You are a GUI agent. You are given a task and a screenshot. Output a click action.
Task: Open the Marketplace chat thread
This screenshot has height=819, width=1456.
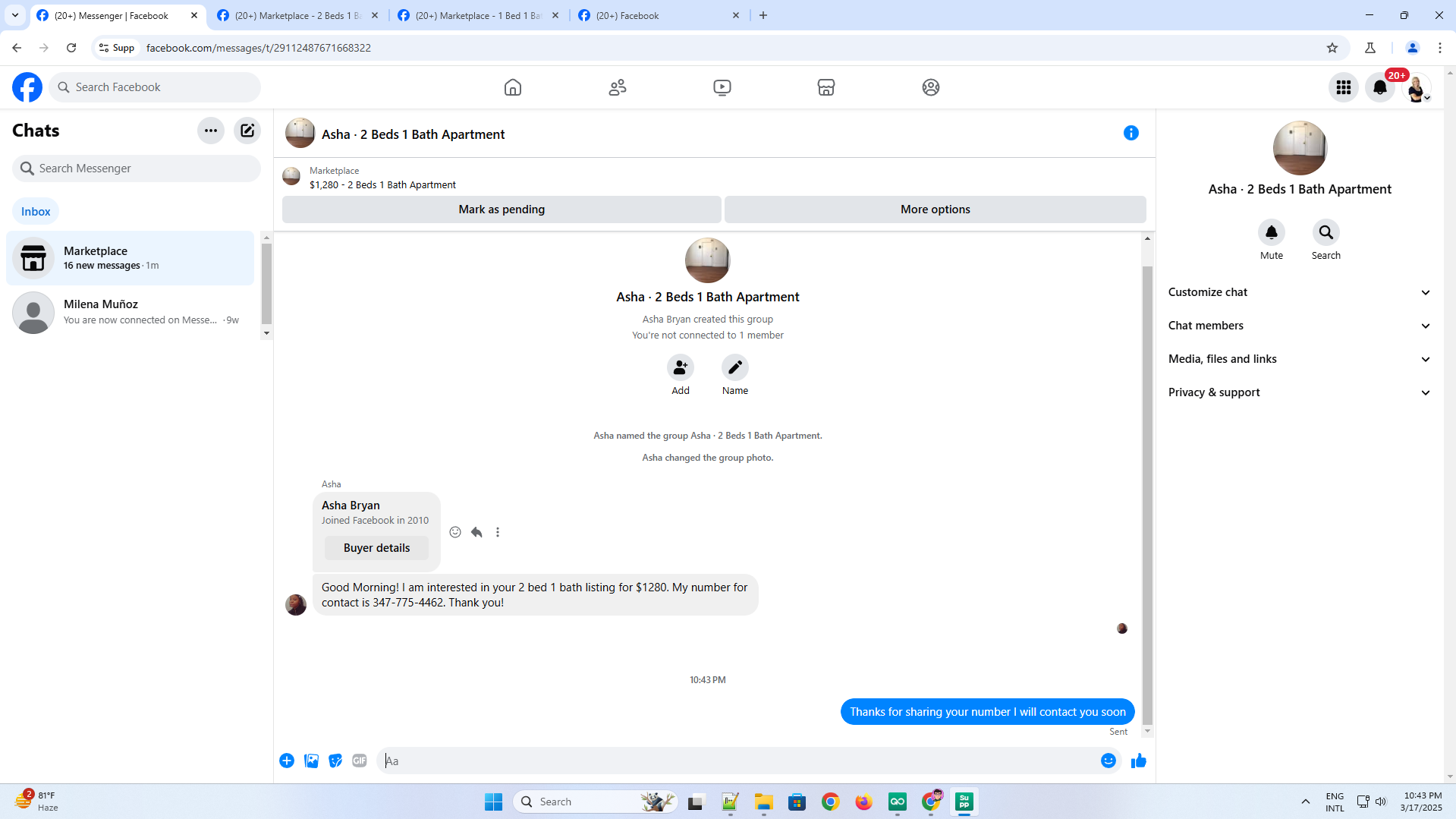[131, 258]
